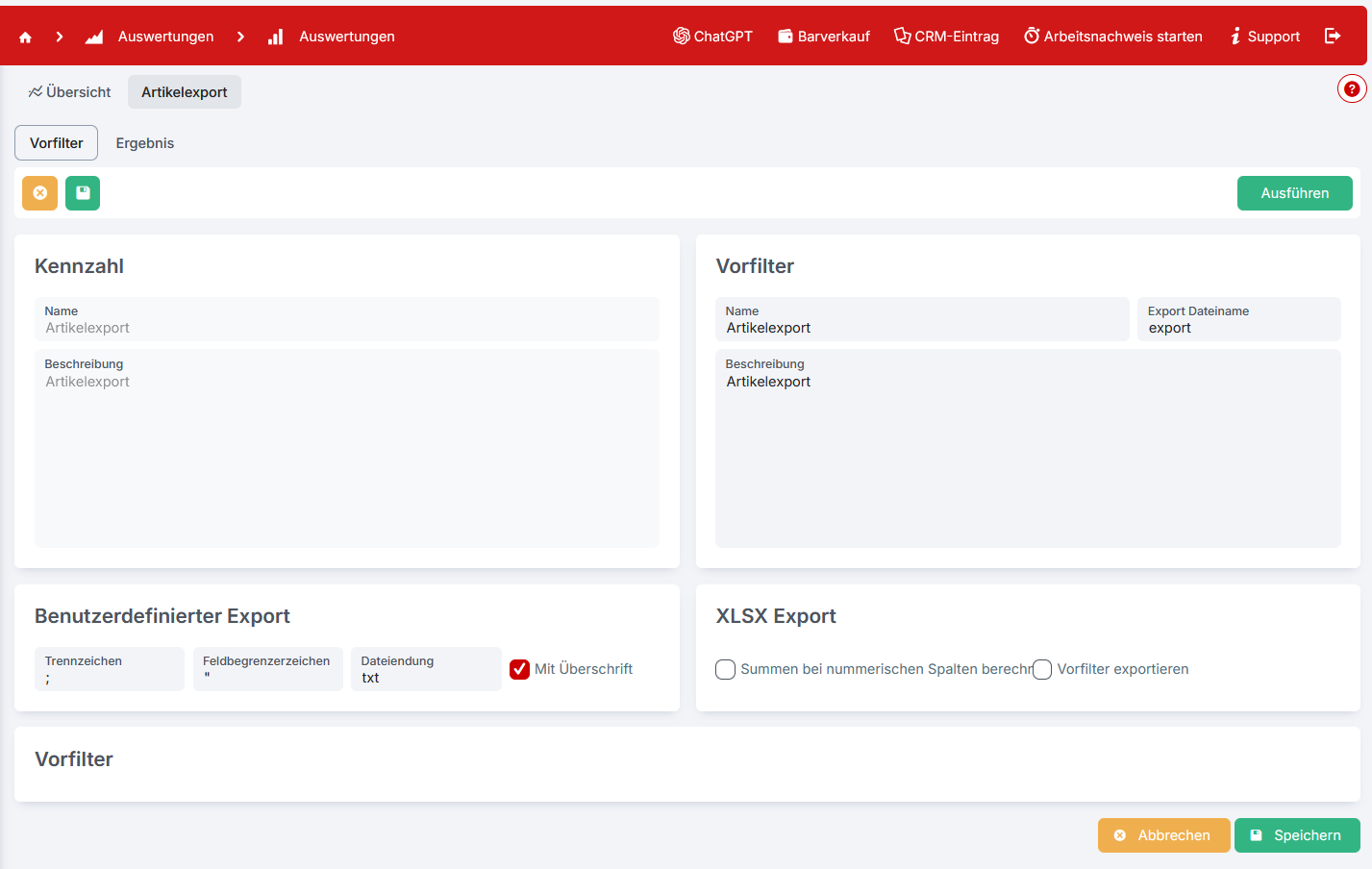Click the green save disk icon
This screenshot has height=869, width=1372.
pos(83,193)
